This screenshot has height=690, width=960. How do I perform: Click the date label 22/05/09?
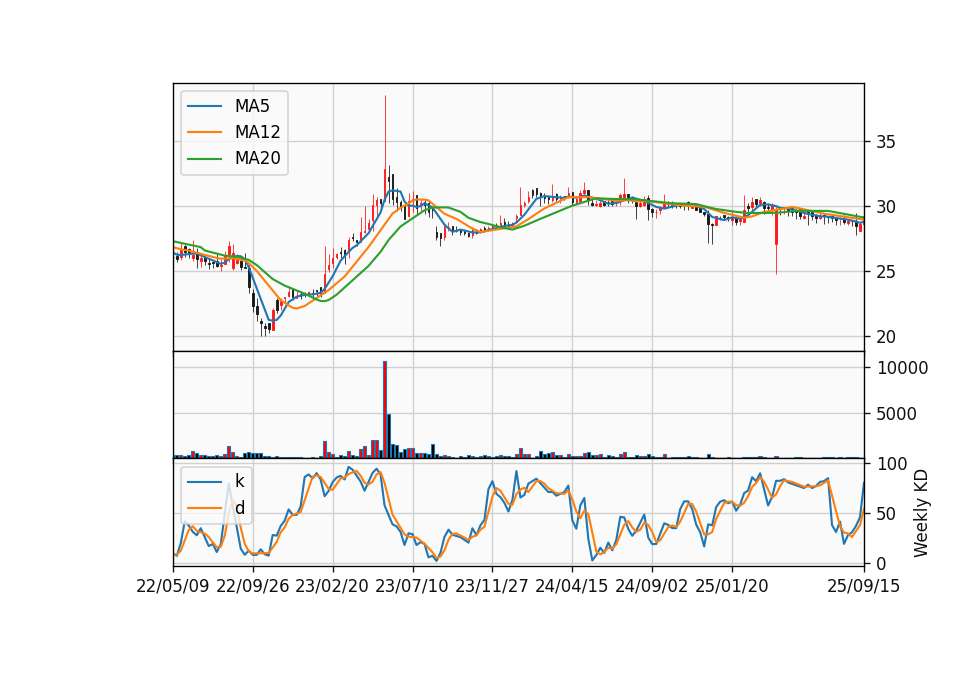pyautogui.click(x=173, y=586)
